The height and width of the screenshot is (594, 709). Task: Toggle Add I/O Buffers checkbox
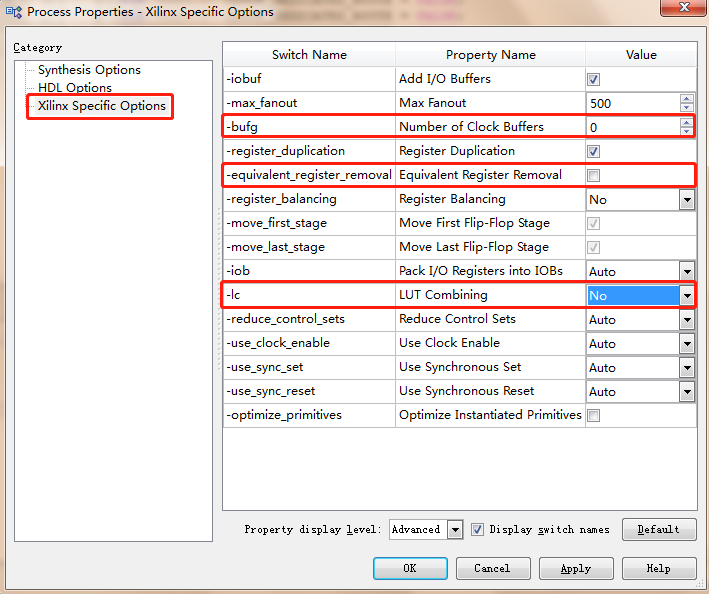(x=593, y=80)
